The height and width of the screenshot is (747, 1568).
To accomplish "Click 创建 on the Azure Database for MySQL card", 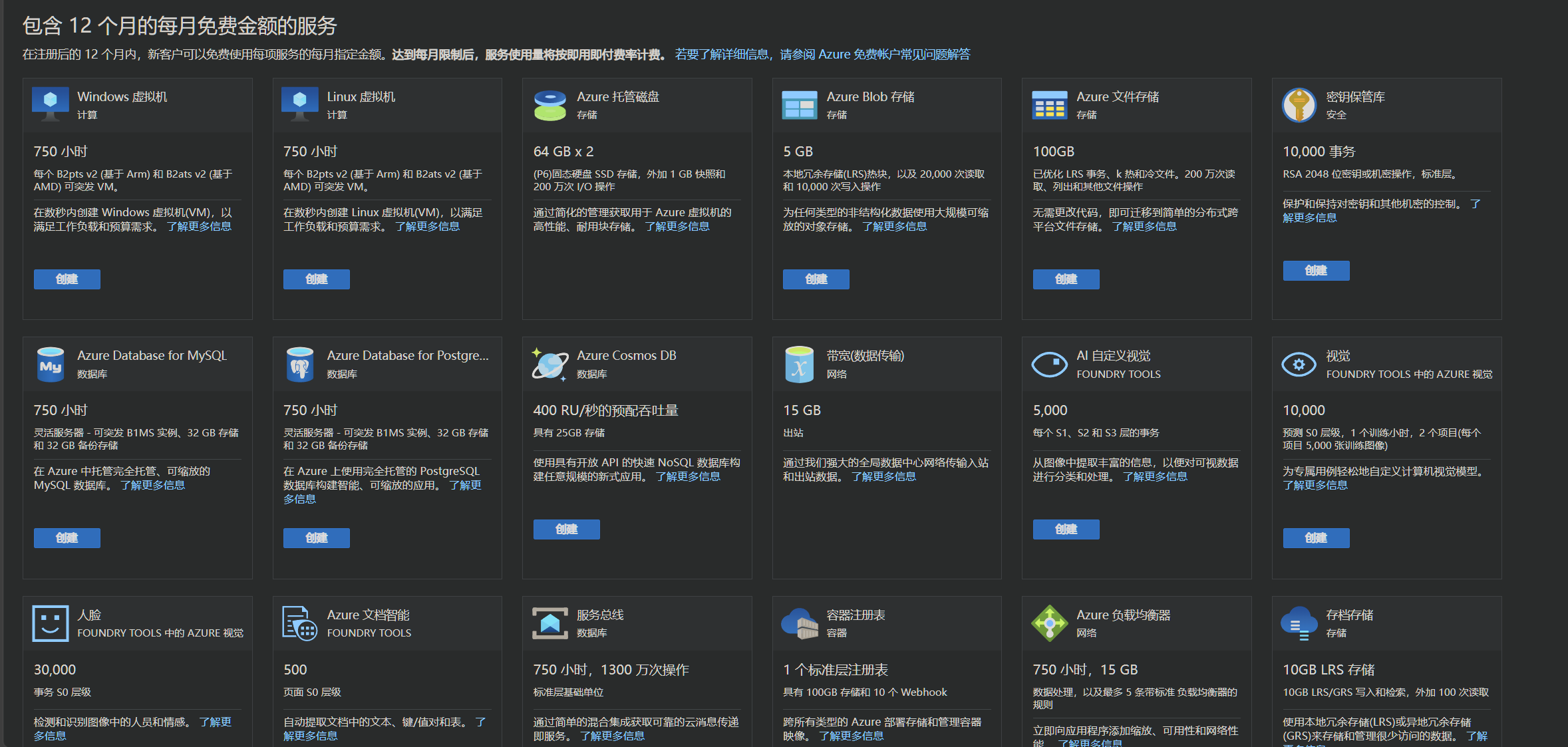I will (x=67, y=538).
